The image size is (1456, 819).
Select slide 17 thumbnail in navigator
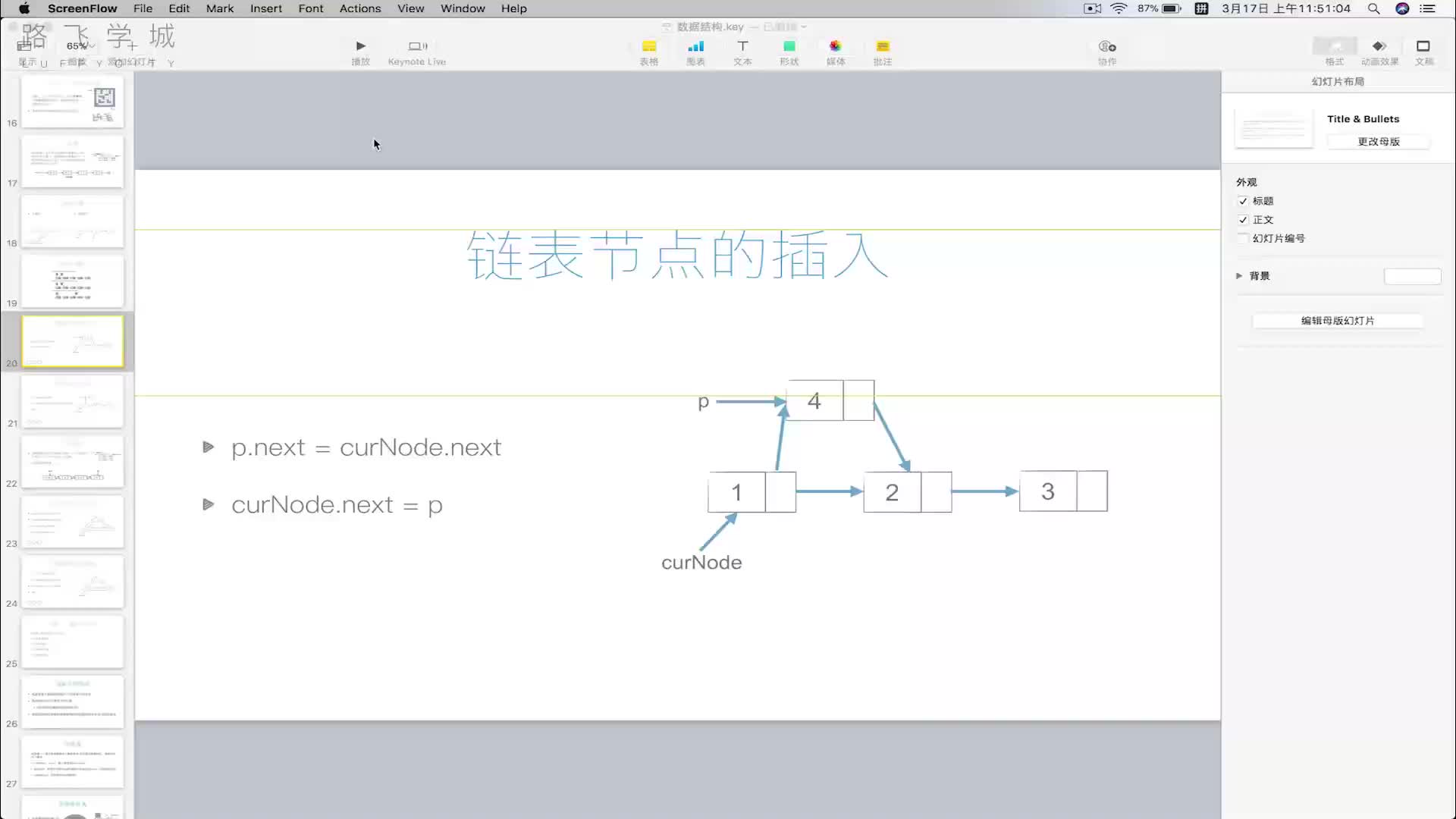coord(73,162)
